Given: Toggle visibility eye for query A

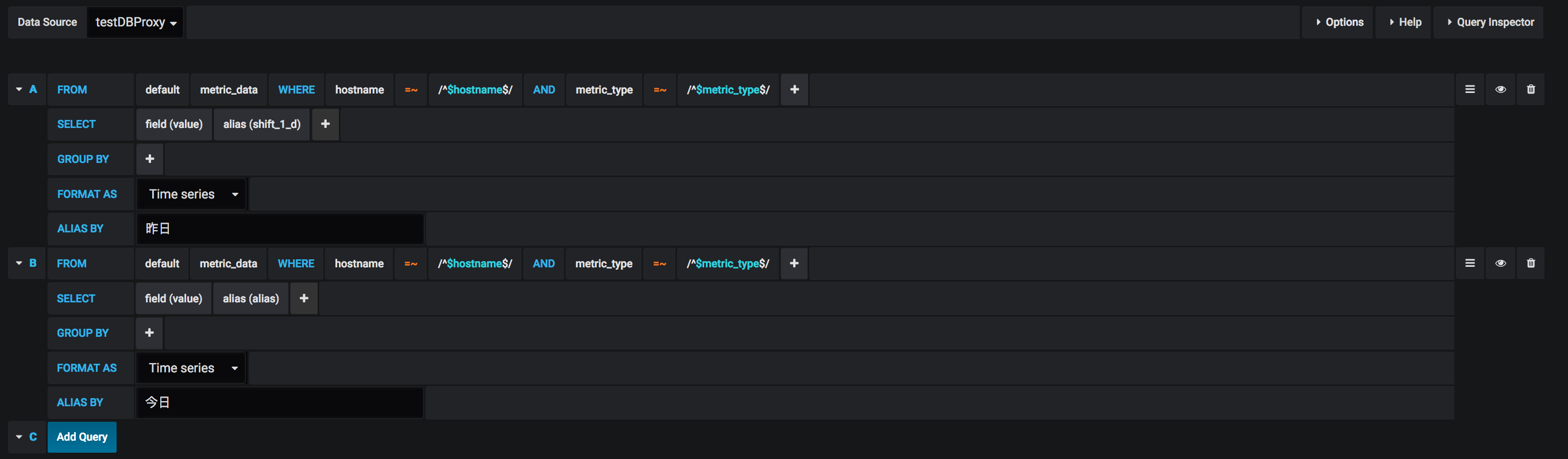Looking at the screenshot, I should [1500, 90].
